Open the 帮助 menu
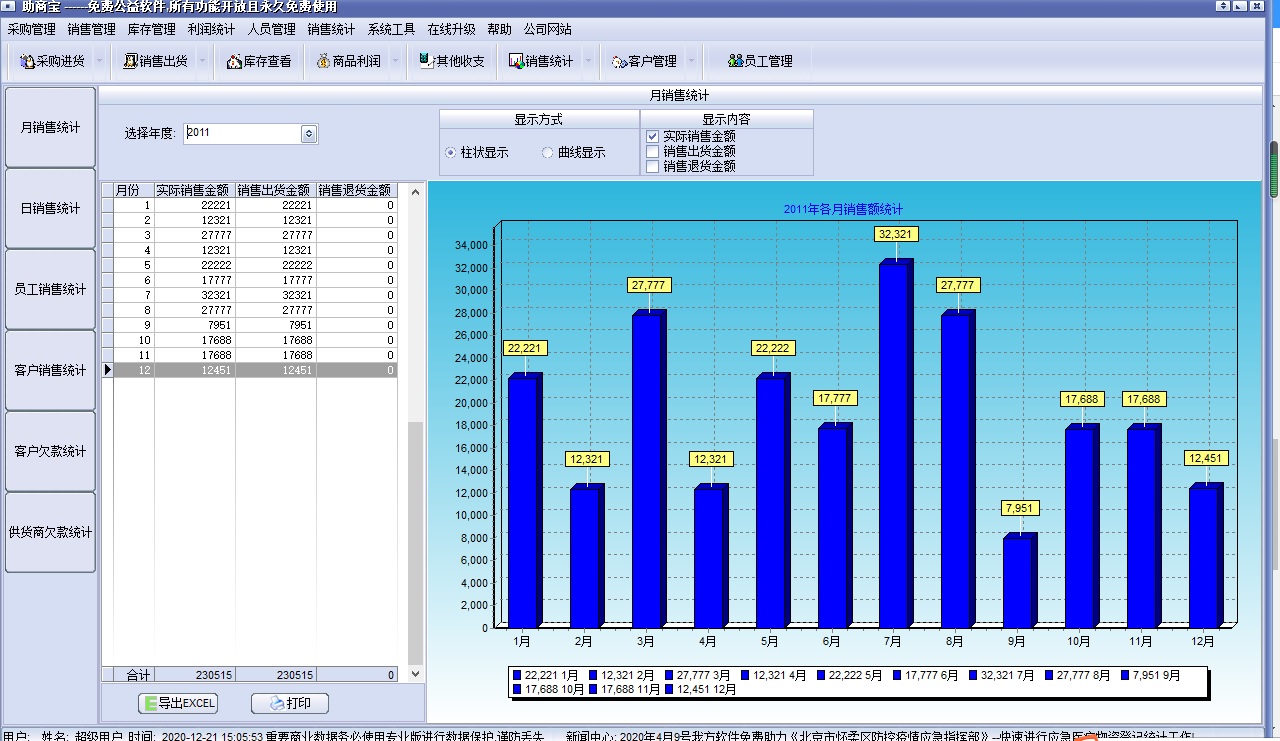This screenshot has width=1280, height=741. coord(499,29)
